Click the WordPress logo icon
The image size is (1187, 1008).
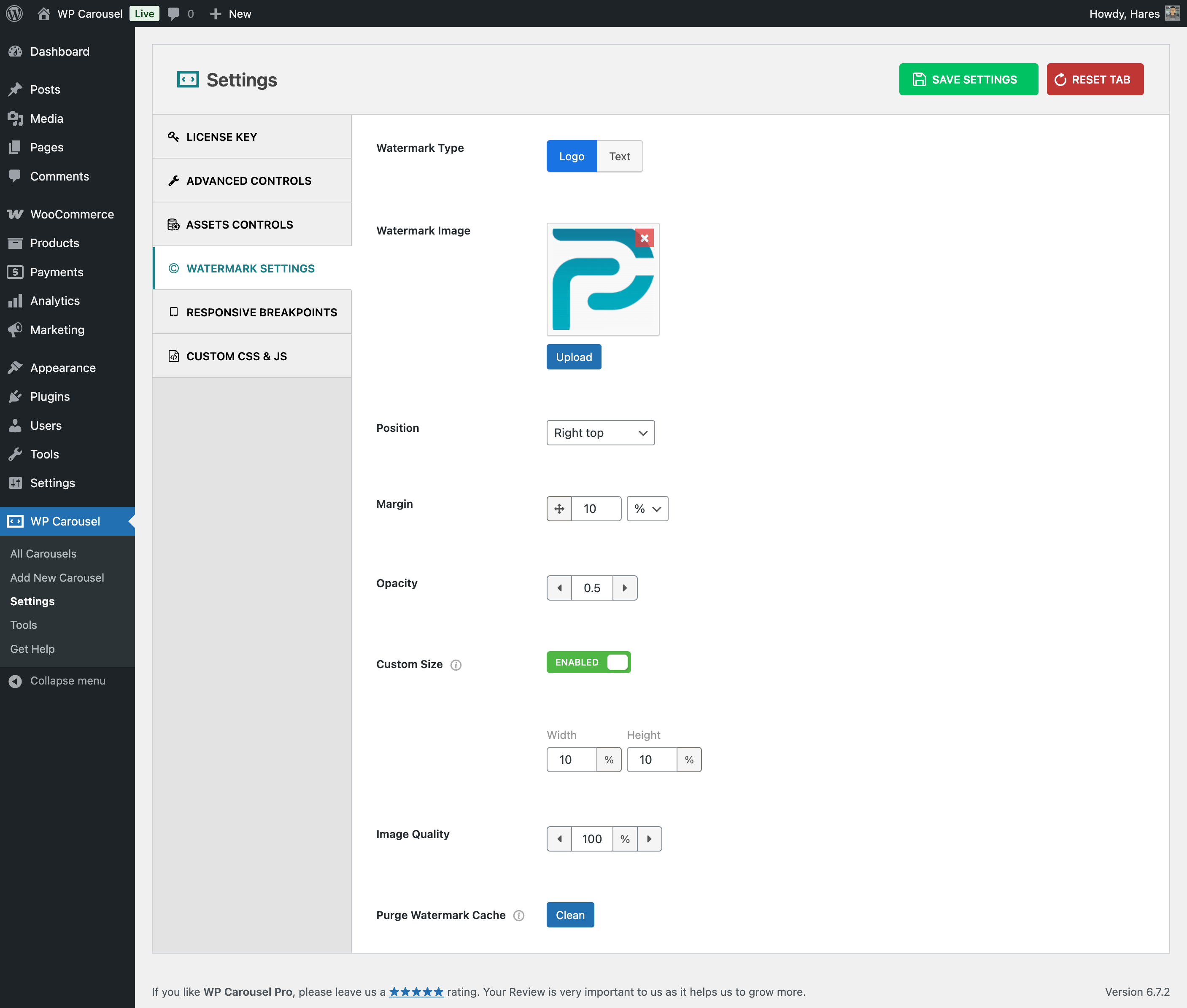point(14,13)
